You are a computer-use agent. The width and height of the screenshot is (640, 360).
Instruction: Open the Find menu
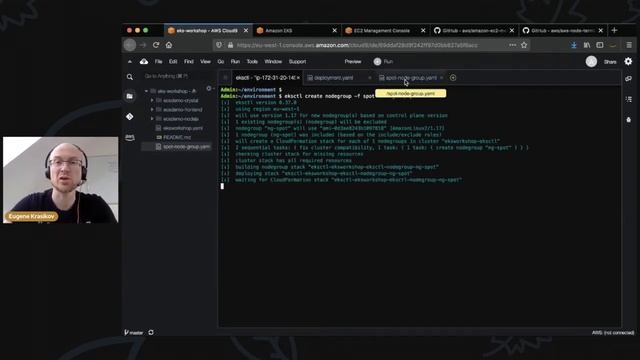189,62
